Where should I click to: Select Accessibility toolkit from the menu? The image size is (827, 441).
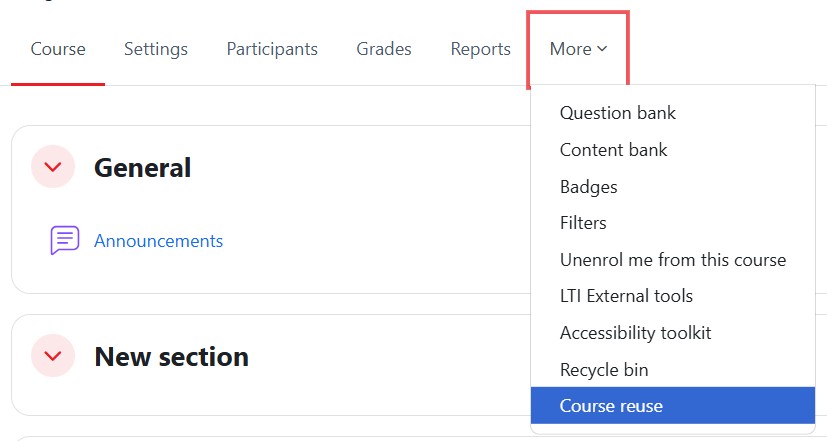pyautogui.click(x=635, y=333)
